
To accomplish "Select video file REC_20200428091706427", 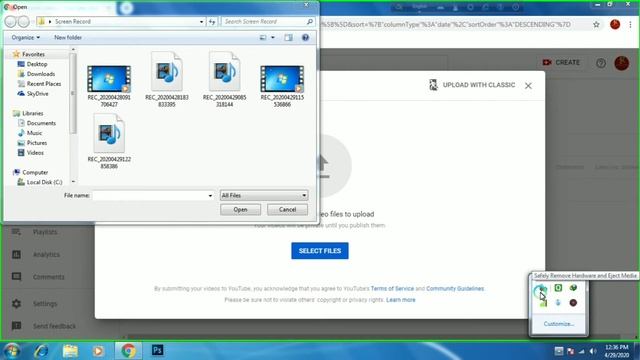I will [x=109, y=86].
